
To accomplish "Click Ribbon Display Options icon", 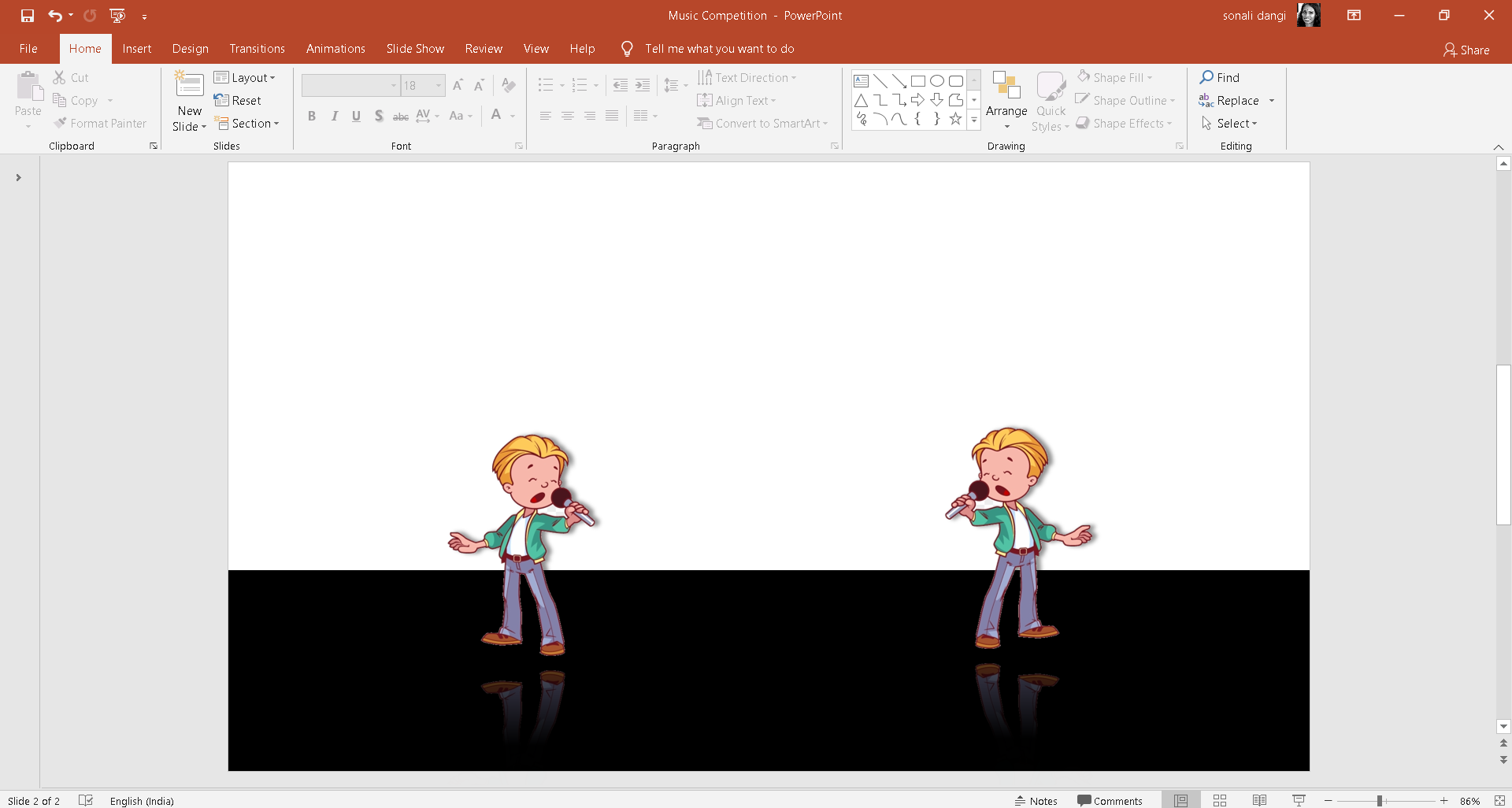I will pyautogui.click(x=1354, y=16).
